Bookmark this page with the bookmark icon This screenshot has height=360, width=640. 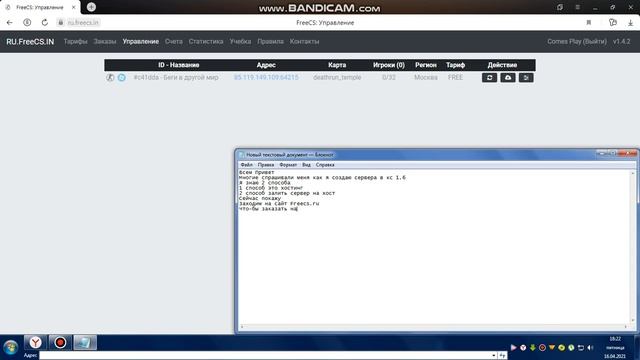point(589,22)
